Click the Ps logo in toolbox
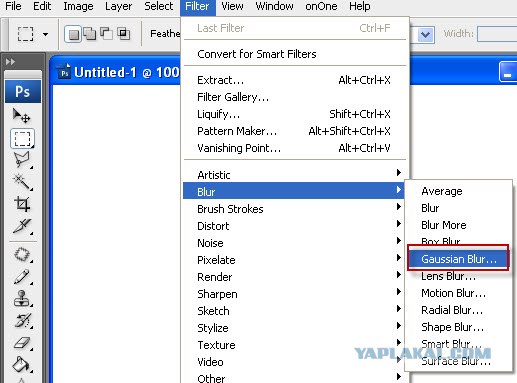517x383 pixels. point(23,91)
